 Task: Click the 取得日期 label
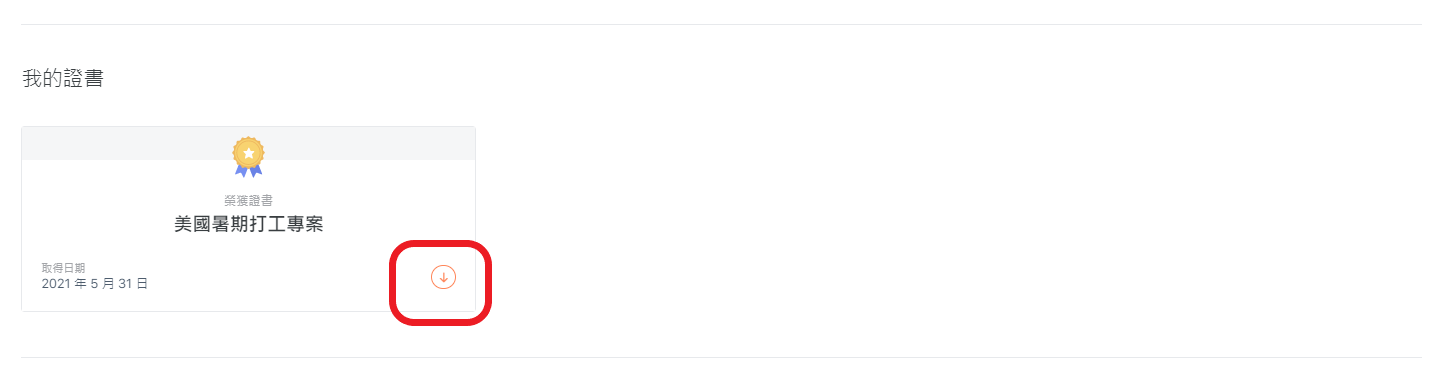point(63,268)
